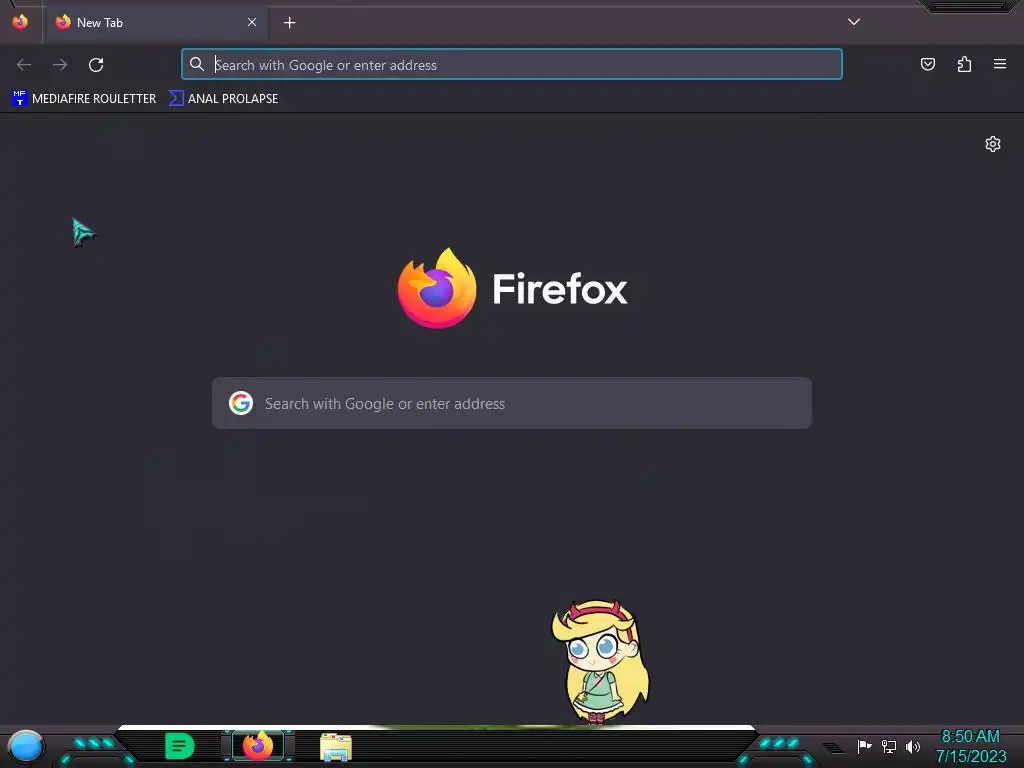
Task: Open a new tab with plus button
Action: point(289,23)
